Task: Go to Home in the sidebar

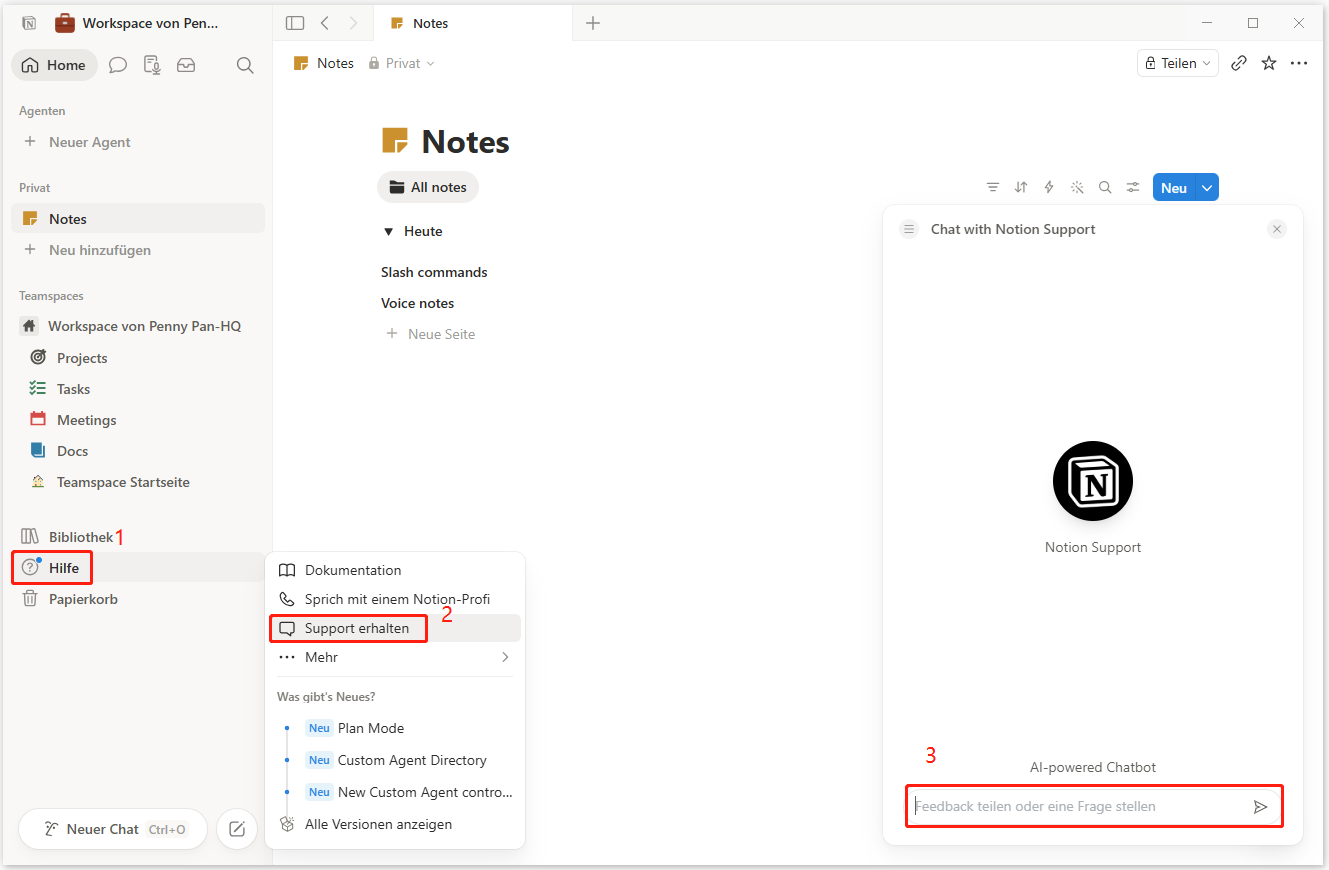Action: coord(54,65)
